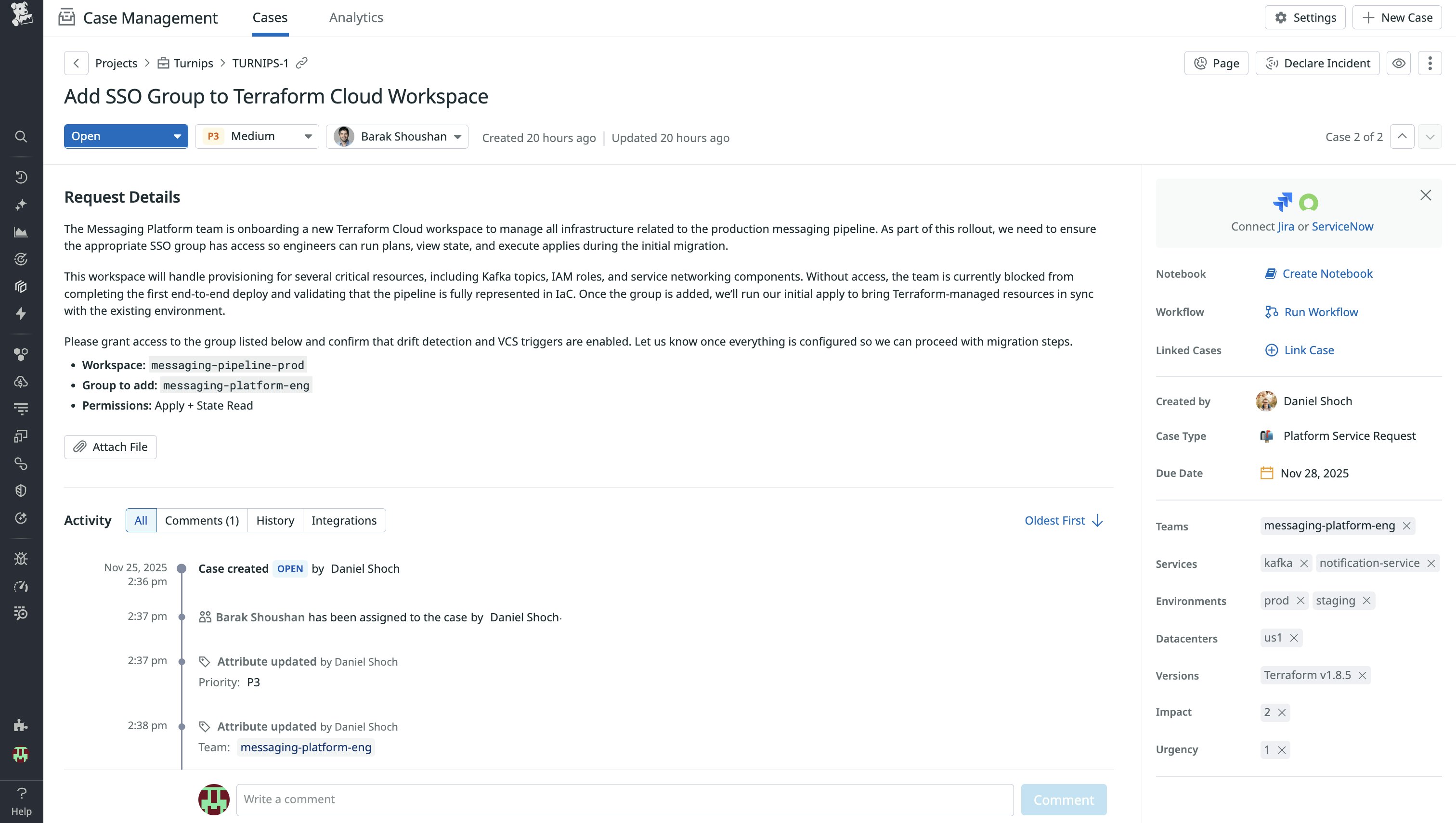Image resolution: width=1456 pixels, height=823 pixels.
Task: Select the bug icon in the left sidebar
Action: pyautogui.click(x=21, y=558)
